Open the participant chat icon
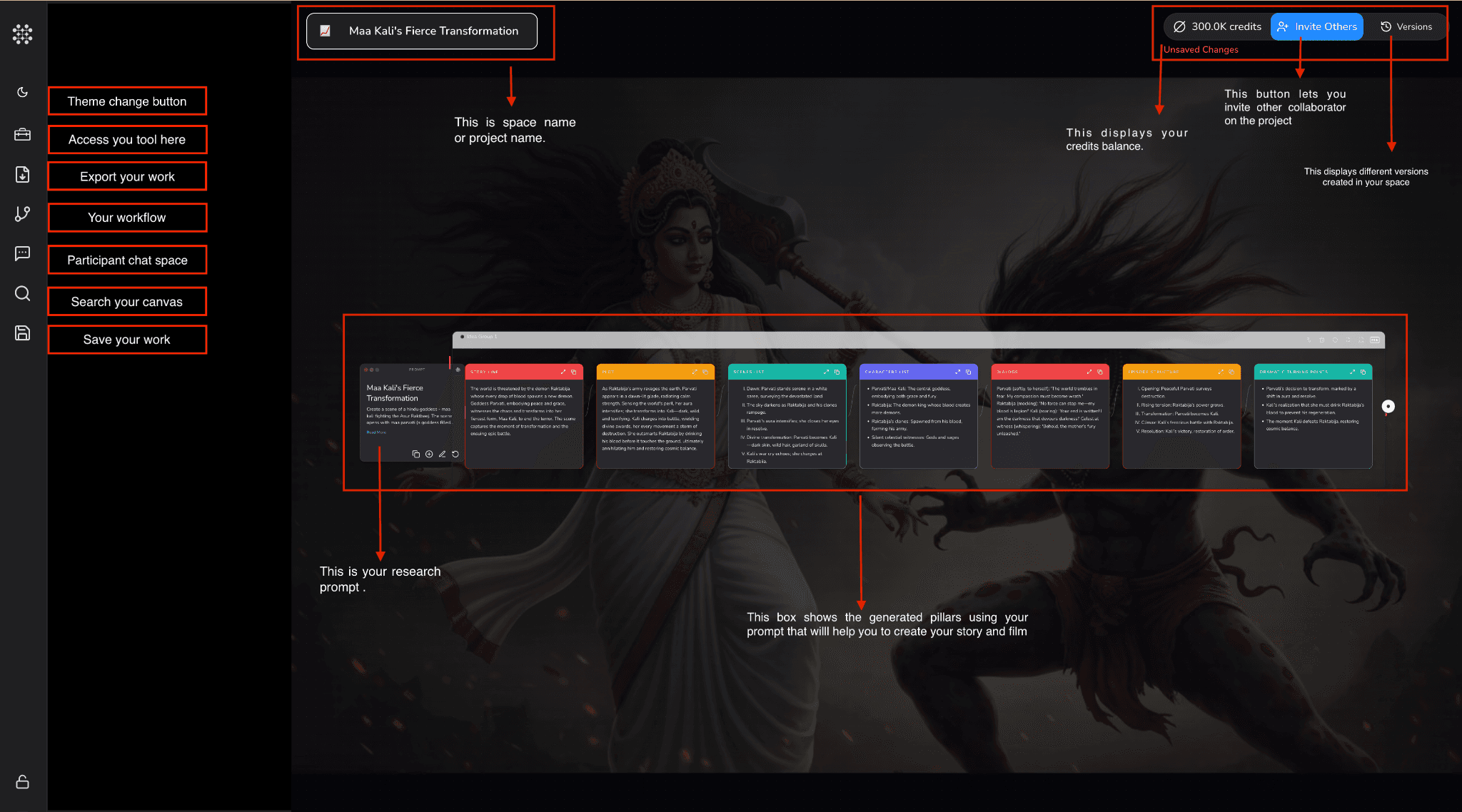This screenshot has height=812, width=1462. pos(22,253)
